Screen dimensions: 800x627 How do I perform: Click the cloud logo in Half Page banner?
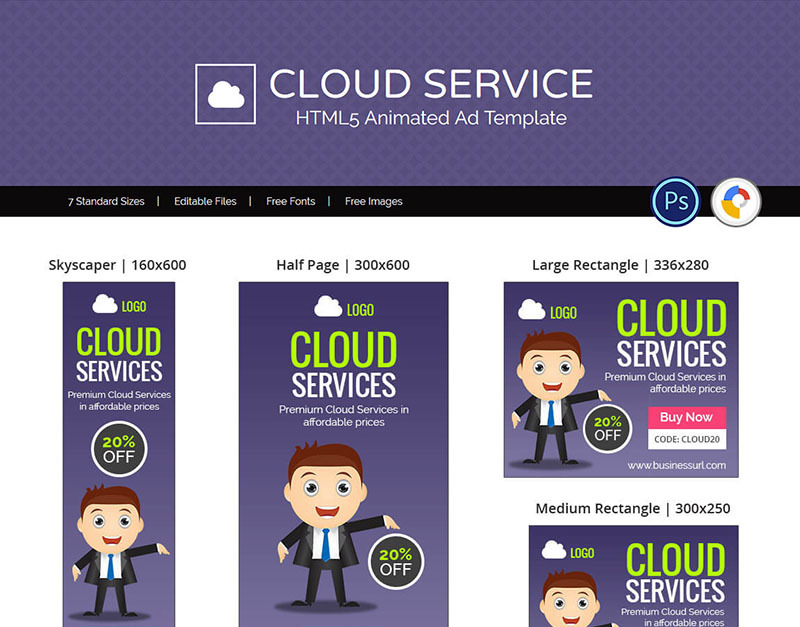pos(328,307)
